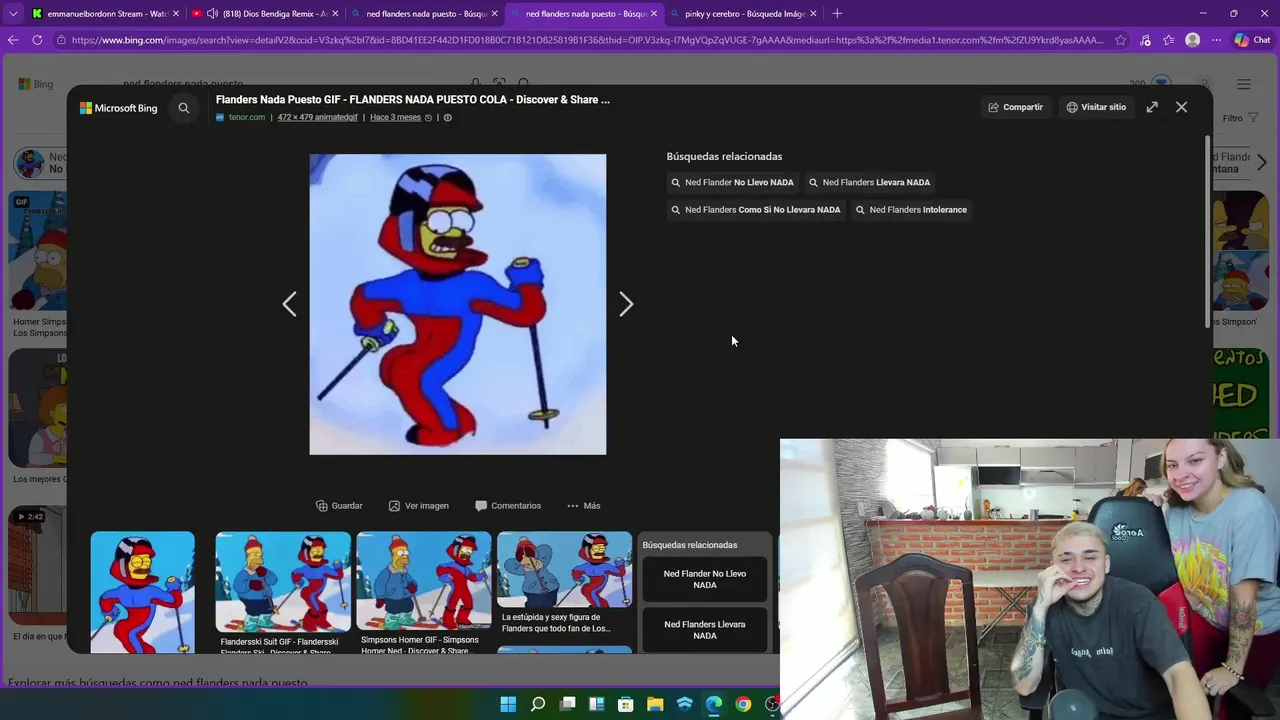Screen dimensions: 1280x720
Task: Search related Ned Flanders Como Si No Llevara NADA
Action: 755,210
